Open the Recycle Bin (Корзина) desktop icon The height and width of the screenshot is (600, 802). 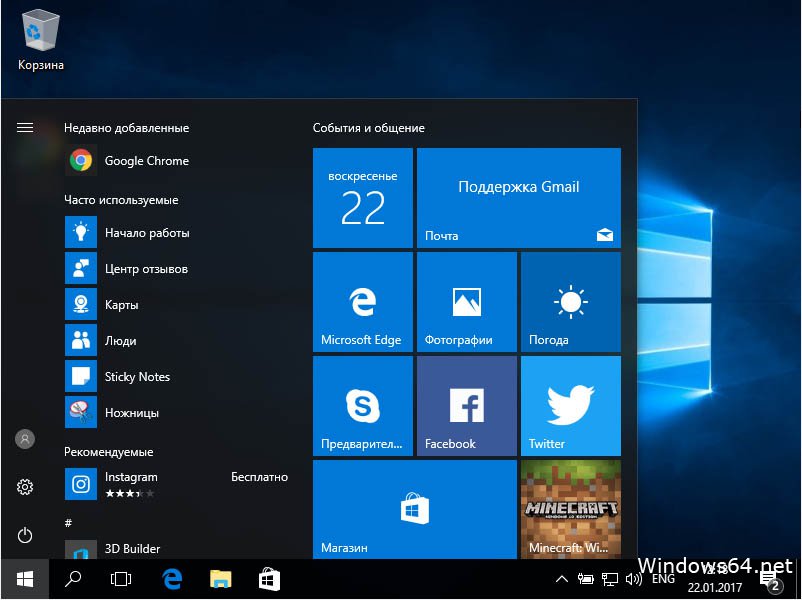tap(40, 41)
